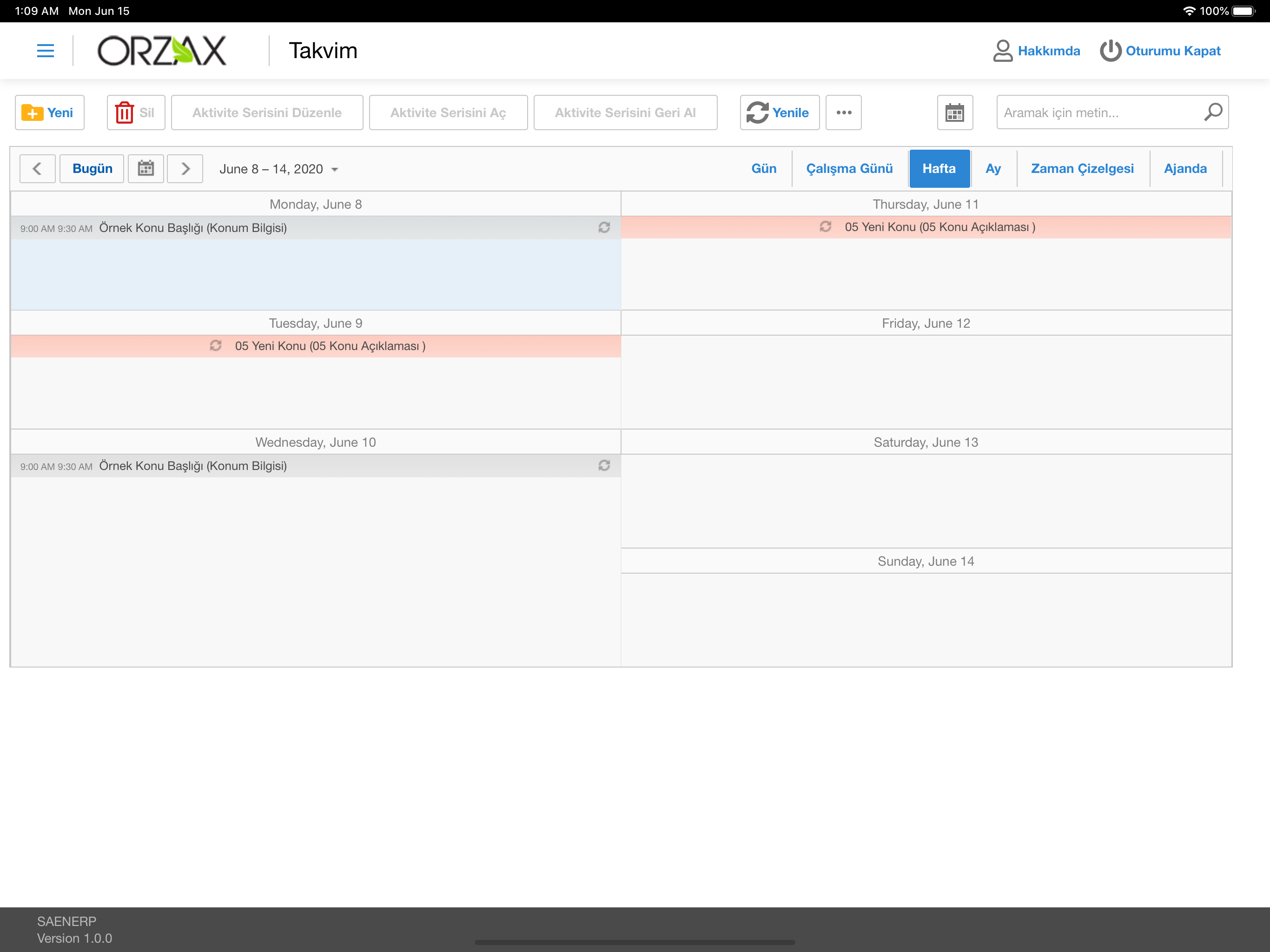Click the Sil delete button
Image resolution: width=1270 pixels, height=952 pixels.
coord(135,112)
